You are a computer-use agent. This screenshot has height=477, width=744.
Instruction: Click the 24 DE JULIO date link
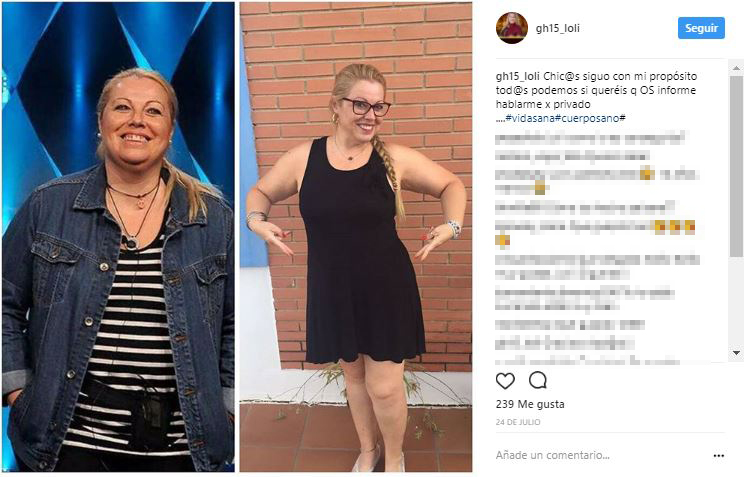click(x=518, y=422)
